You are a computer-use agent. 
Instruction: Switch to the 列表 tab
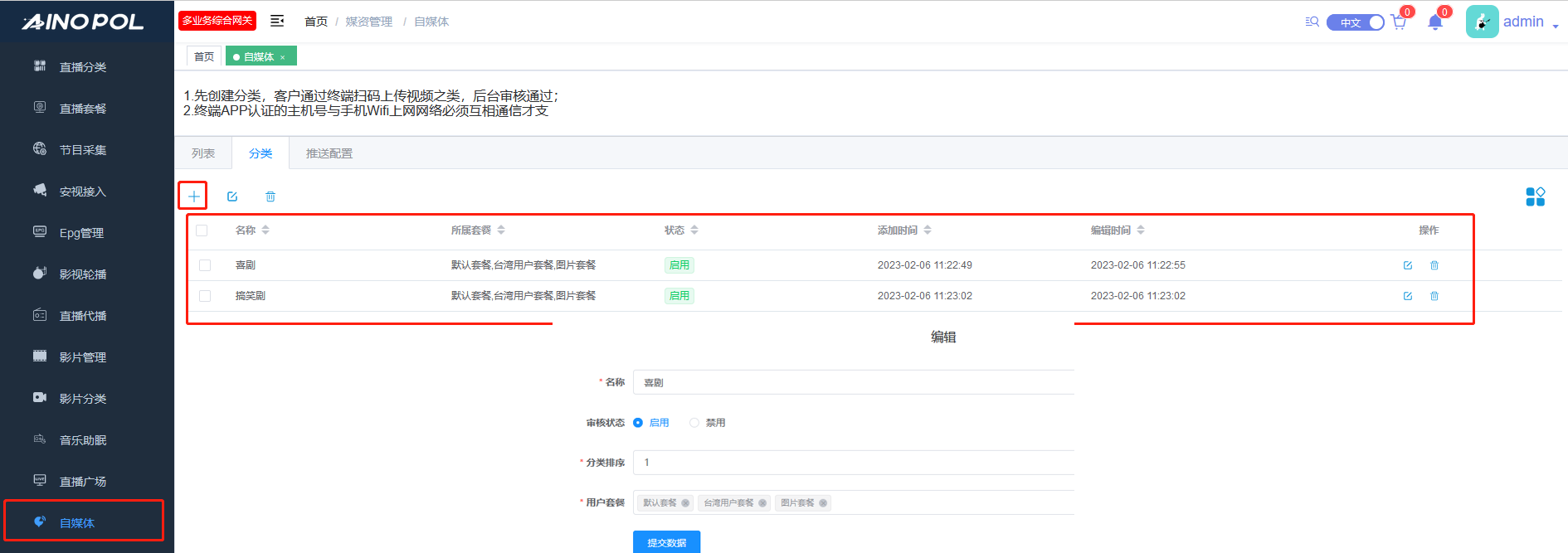203,153
